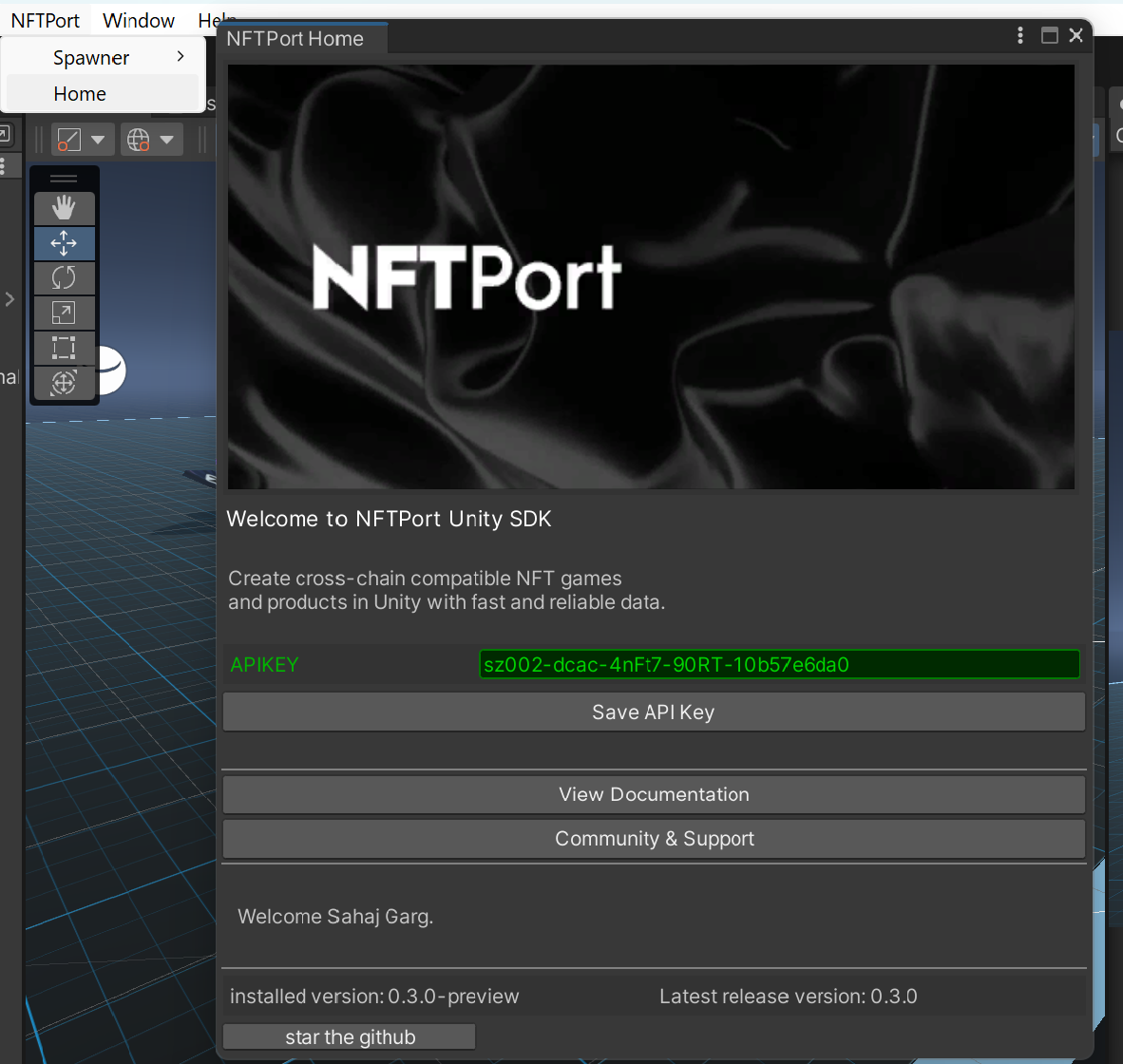
Task: Select the Scale tool
Action: (64, 313)
